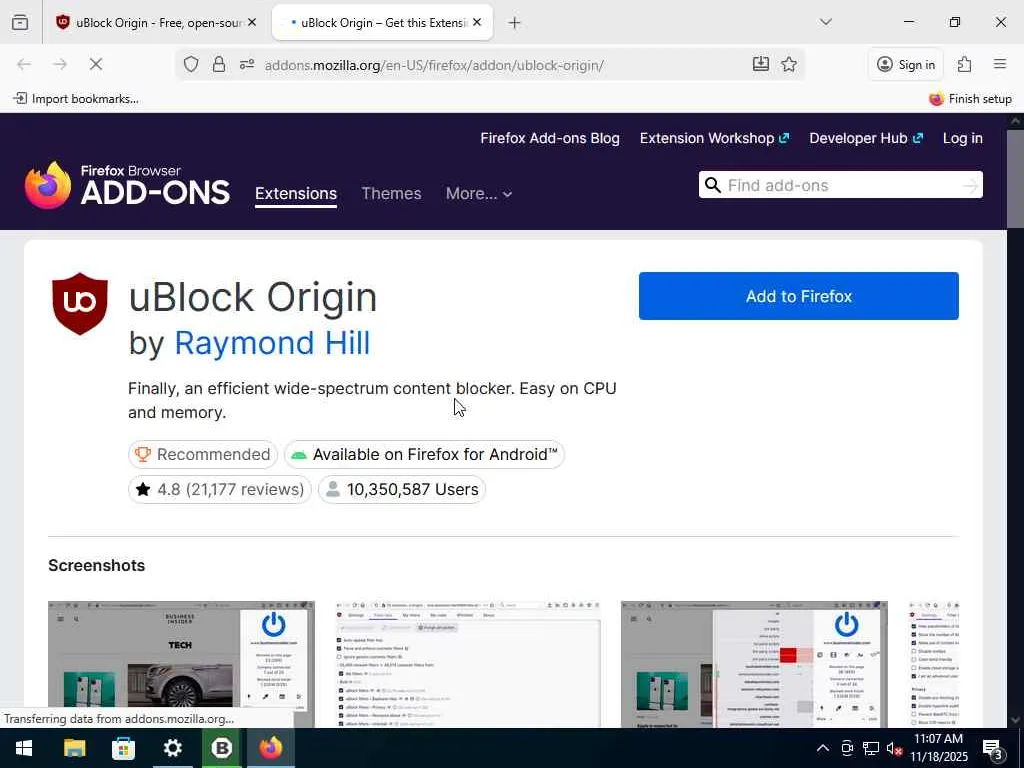Open the Firefox application menu
Image resolution: width=1024 pixels, height=768 pixels.
click(x=1000, y=64)
